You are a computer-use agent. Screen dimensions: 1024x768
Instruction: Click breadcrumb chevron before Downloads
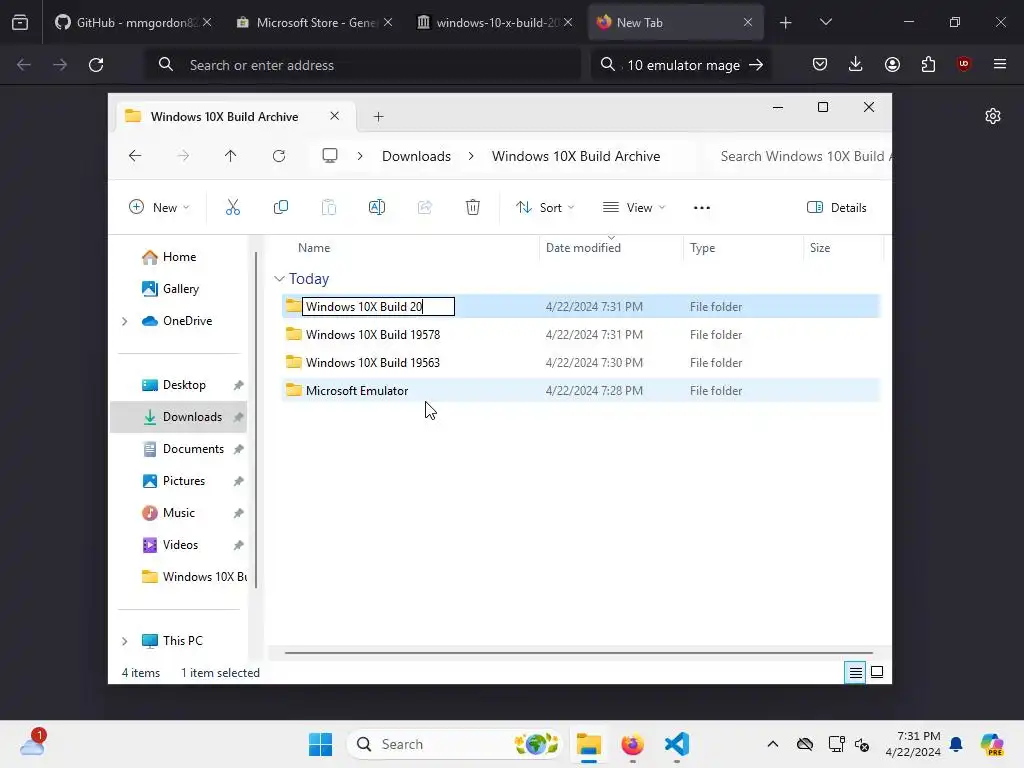point(360,156)
